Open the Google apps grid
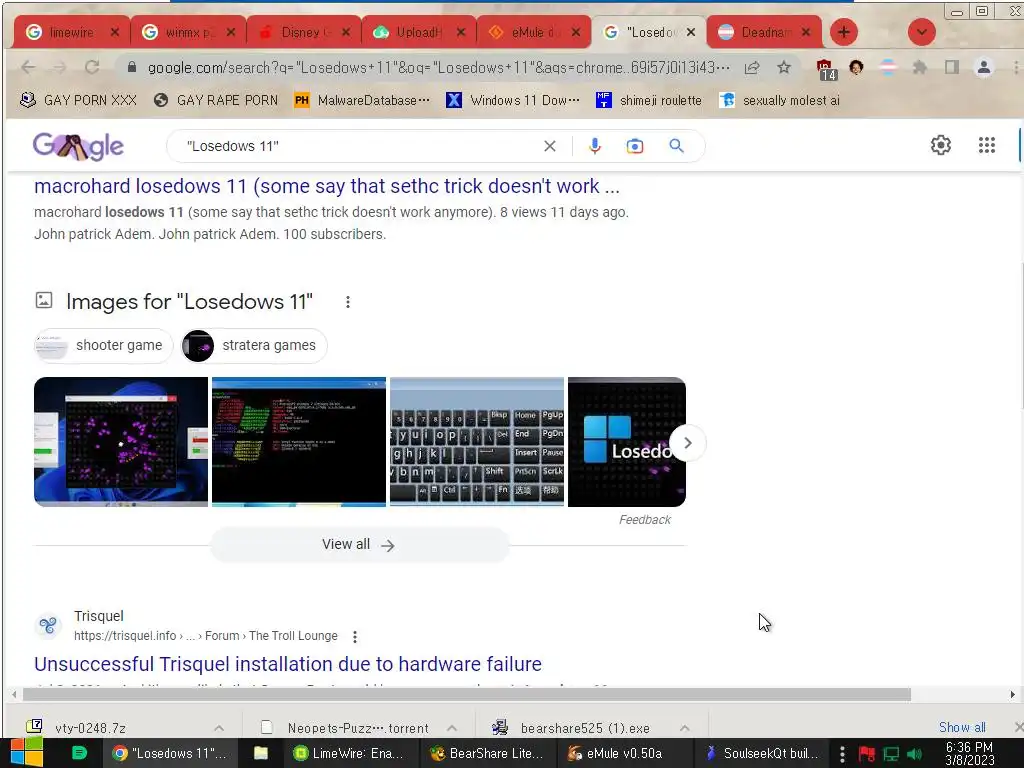 tap(987, 145)
